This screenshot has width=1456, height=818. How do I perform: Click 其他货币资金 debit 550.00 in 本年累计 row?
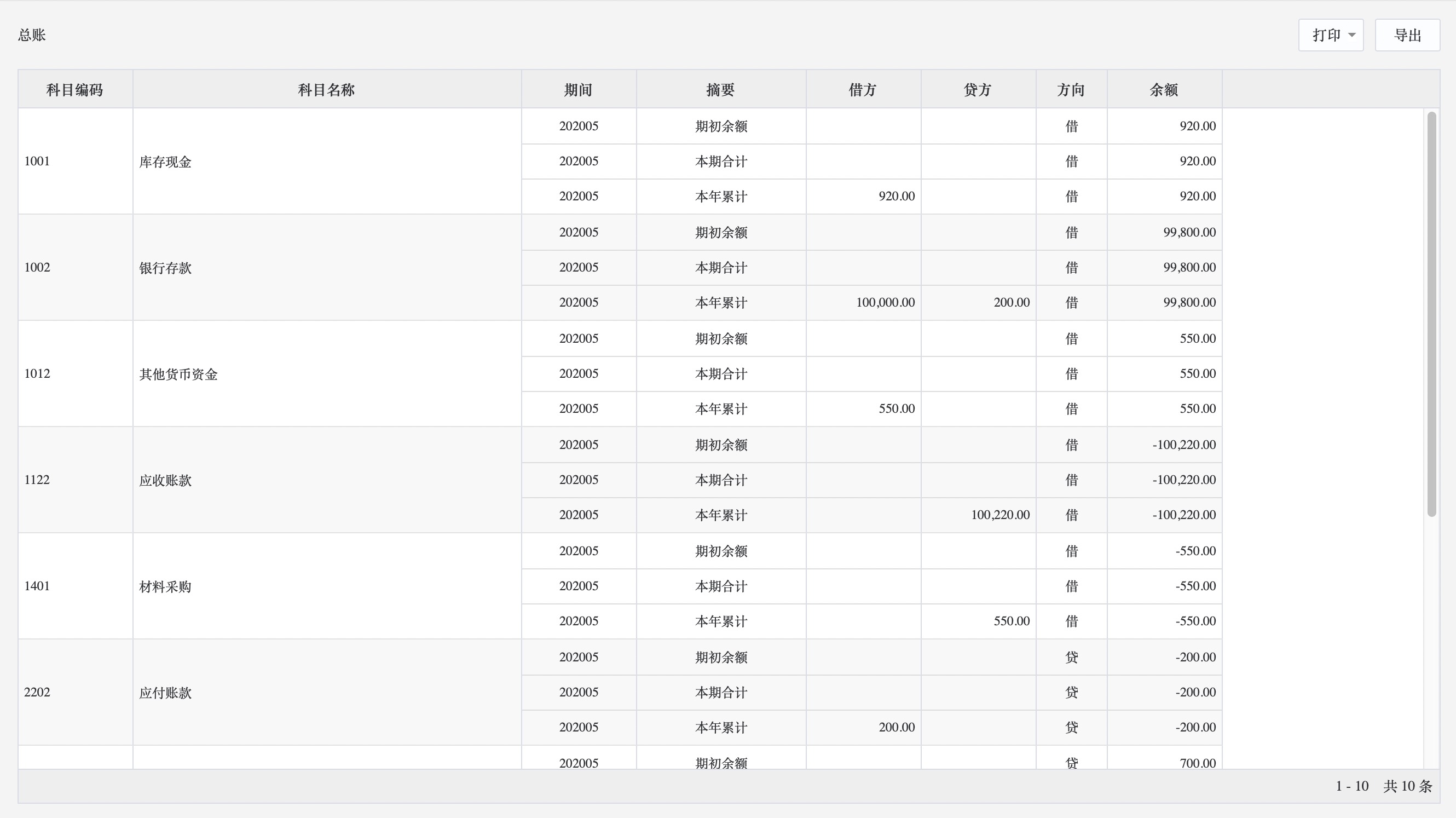coord(863,408)
